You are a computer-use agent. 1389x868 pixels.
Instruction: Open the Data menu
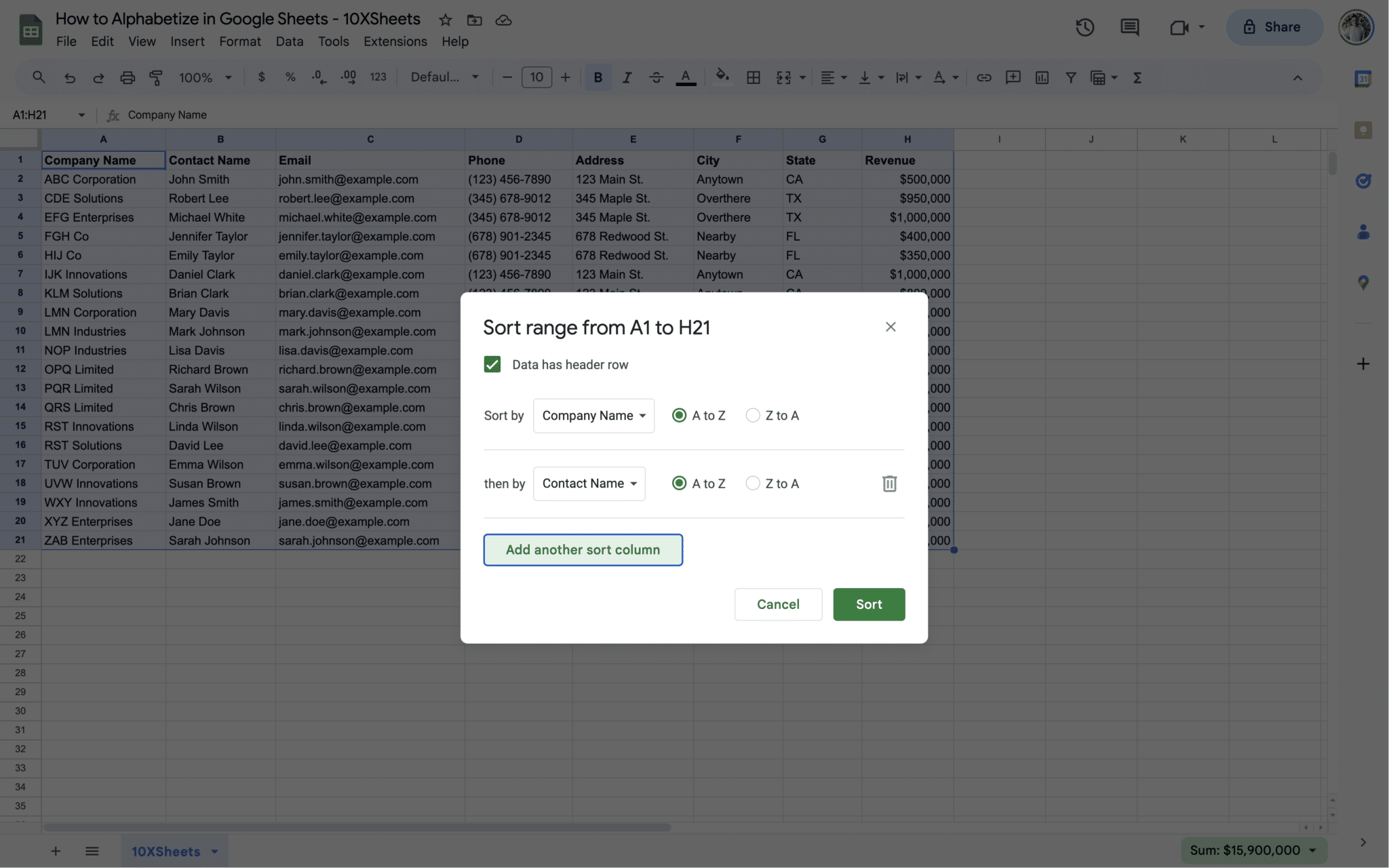tap(289, 41)
